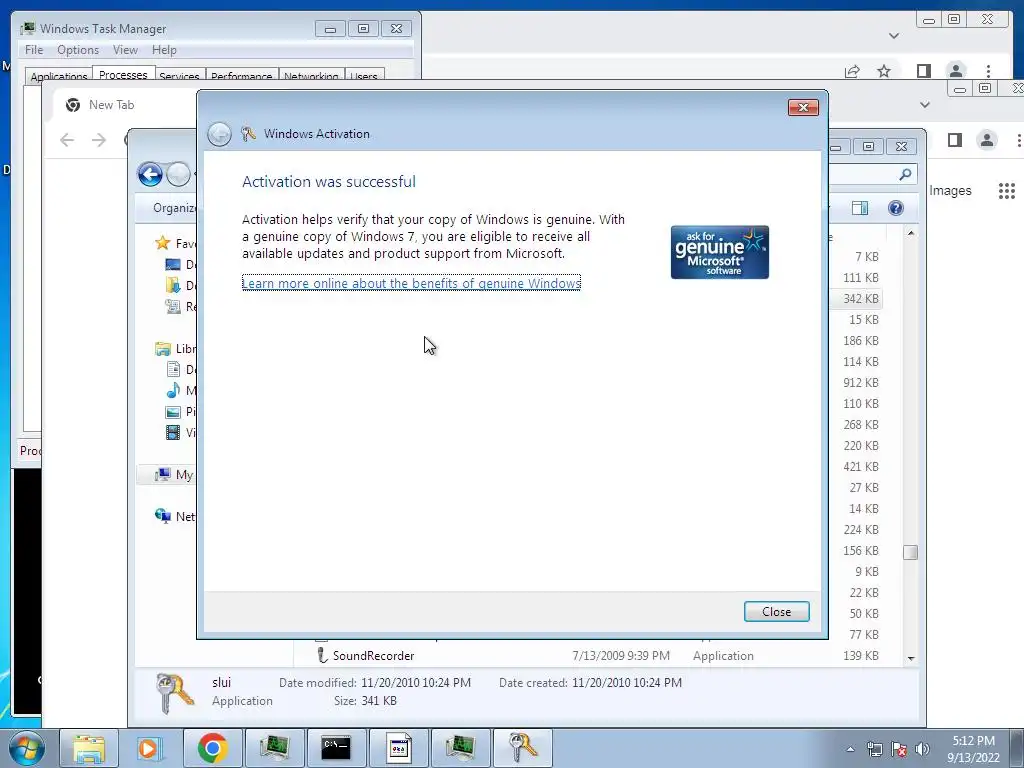
Task: Open the Windows Start button
Action: click(x=27, y=748)
